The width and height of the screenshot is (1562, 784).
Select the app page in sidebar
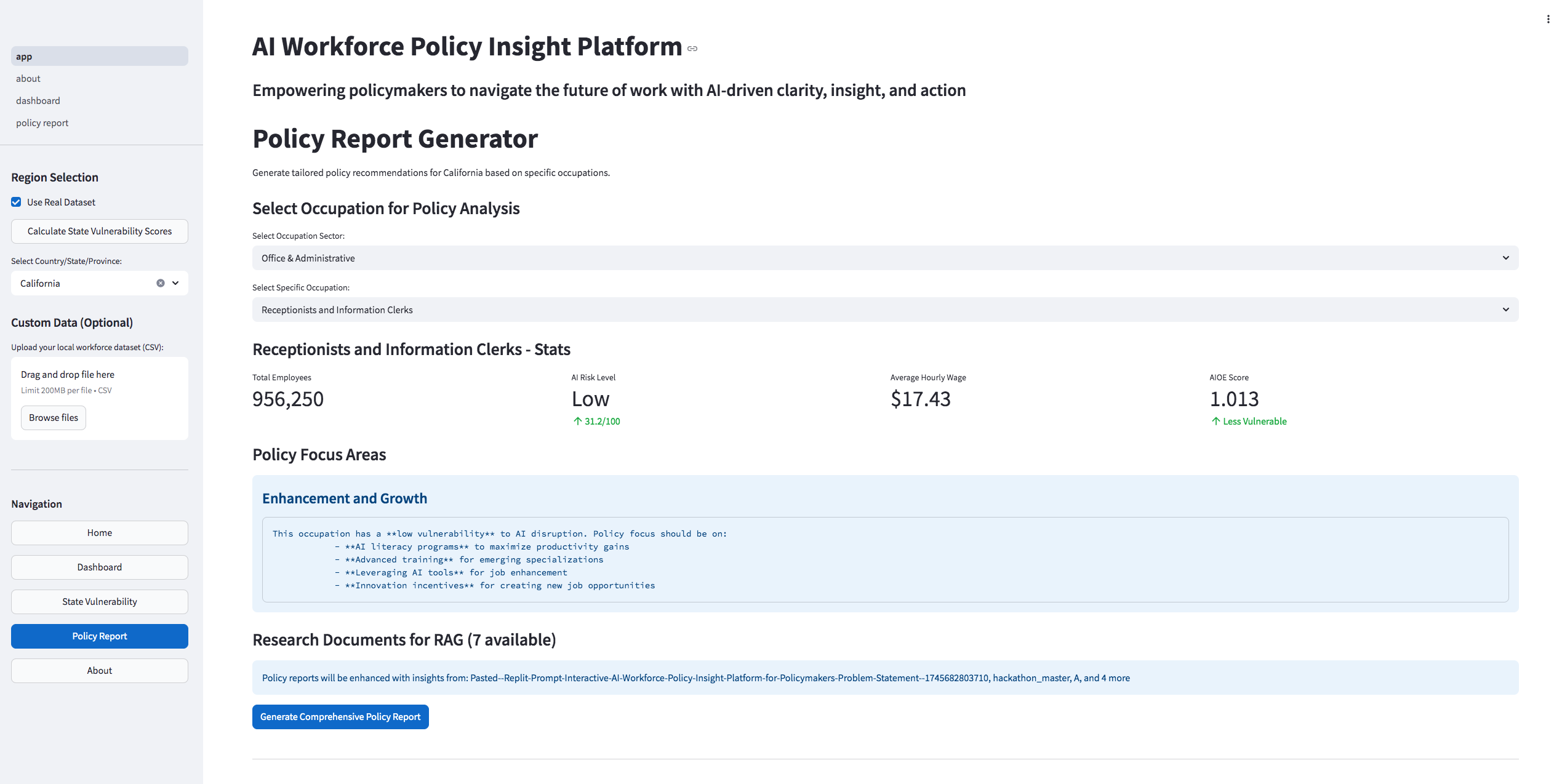[25, 57]
